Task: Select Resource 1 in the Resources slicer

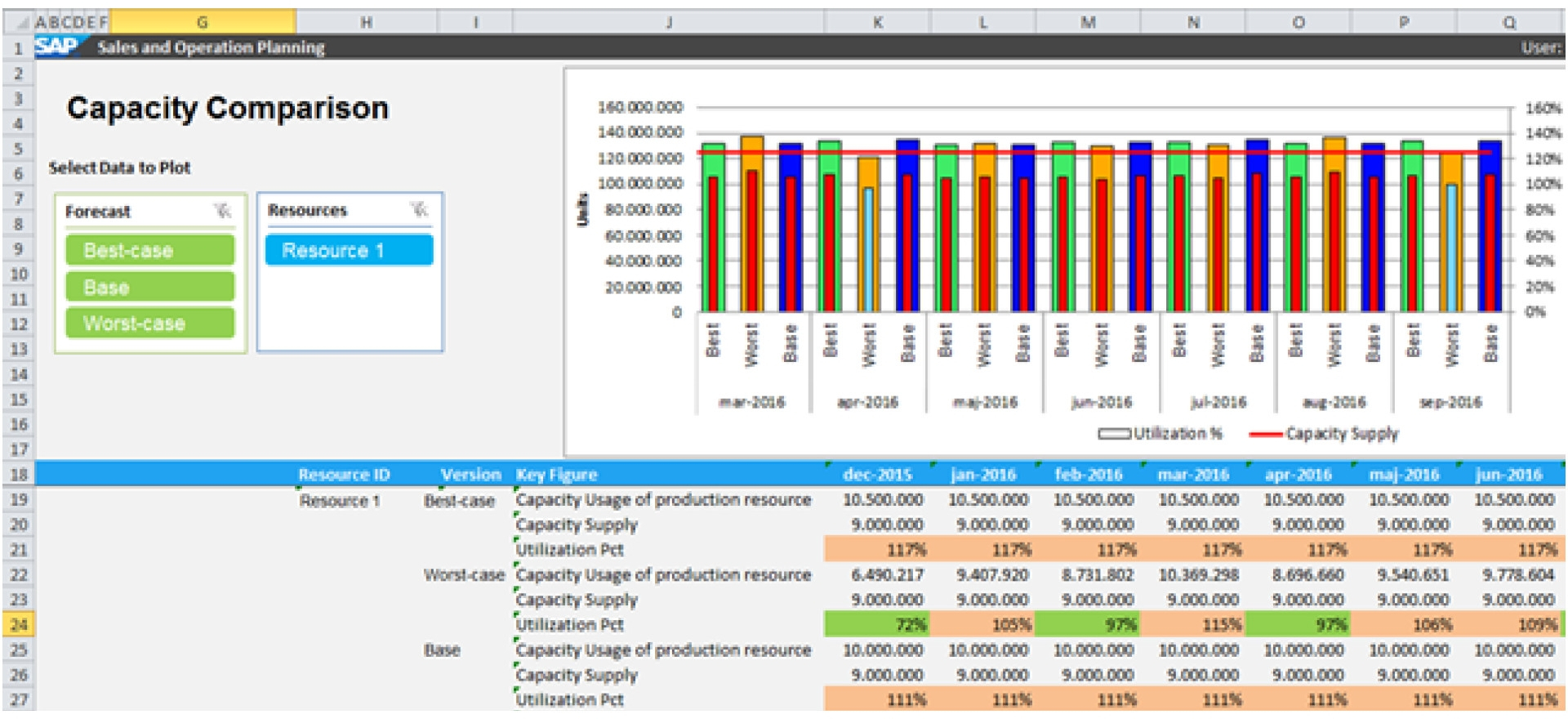Action: coord(349,250)
